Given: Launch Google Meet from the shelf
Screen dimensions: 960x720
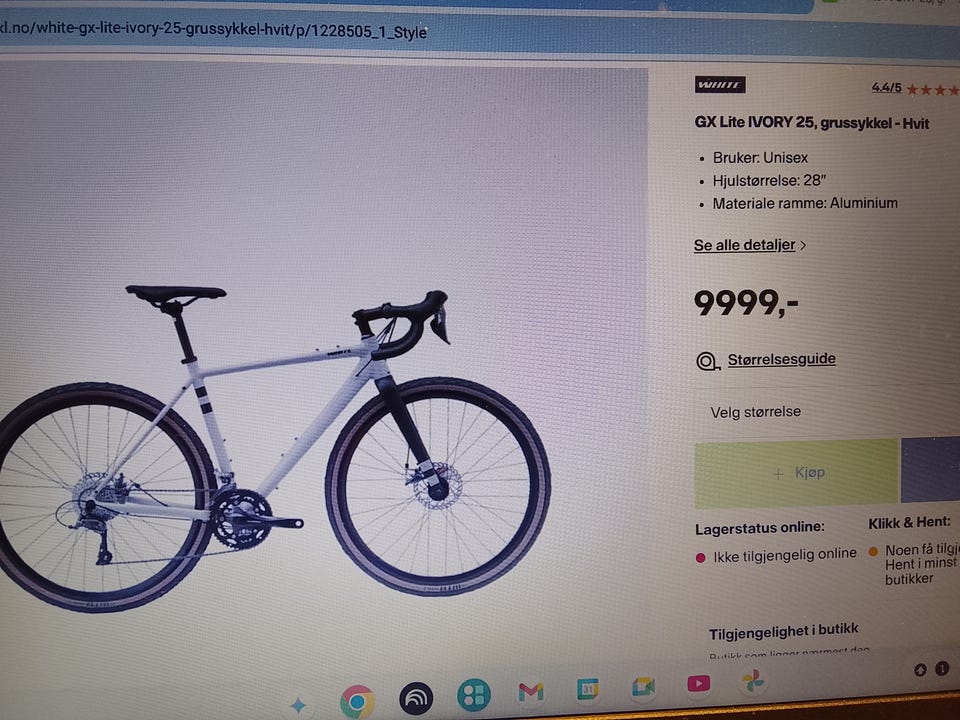Looking at the screenshot, I should (643, 686).
